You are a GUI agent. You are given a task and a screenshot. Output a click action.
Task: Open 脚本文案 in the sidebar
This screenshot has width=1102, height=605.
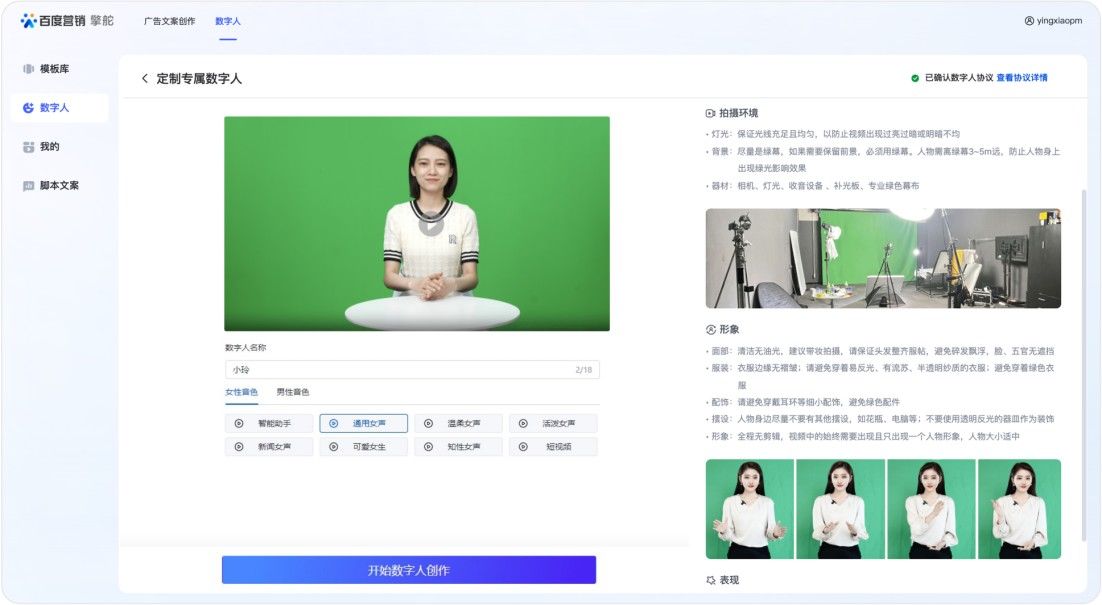pos(59,186)
